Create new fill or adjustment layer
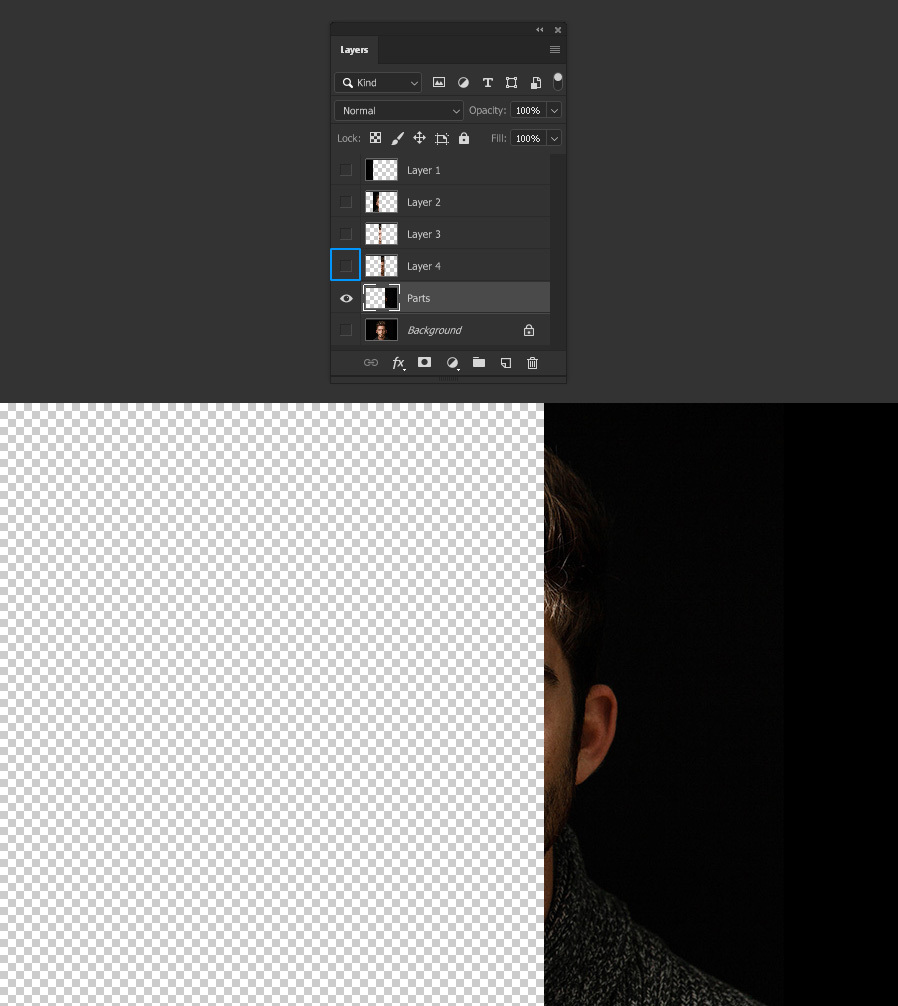This screenshot has height=1006, width=898. point(453,363)
